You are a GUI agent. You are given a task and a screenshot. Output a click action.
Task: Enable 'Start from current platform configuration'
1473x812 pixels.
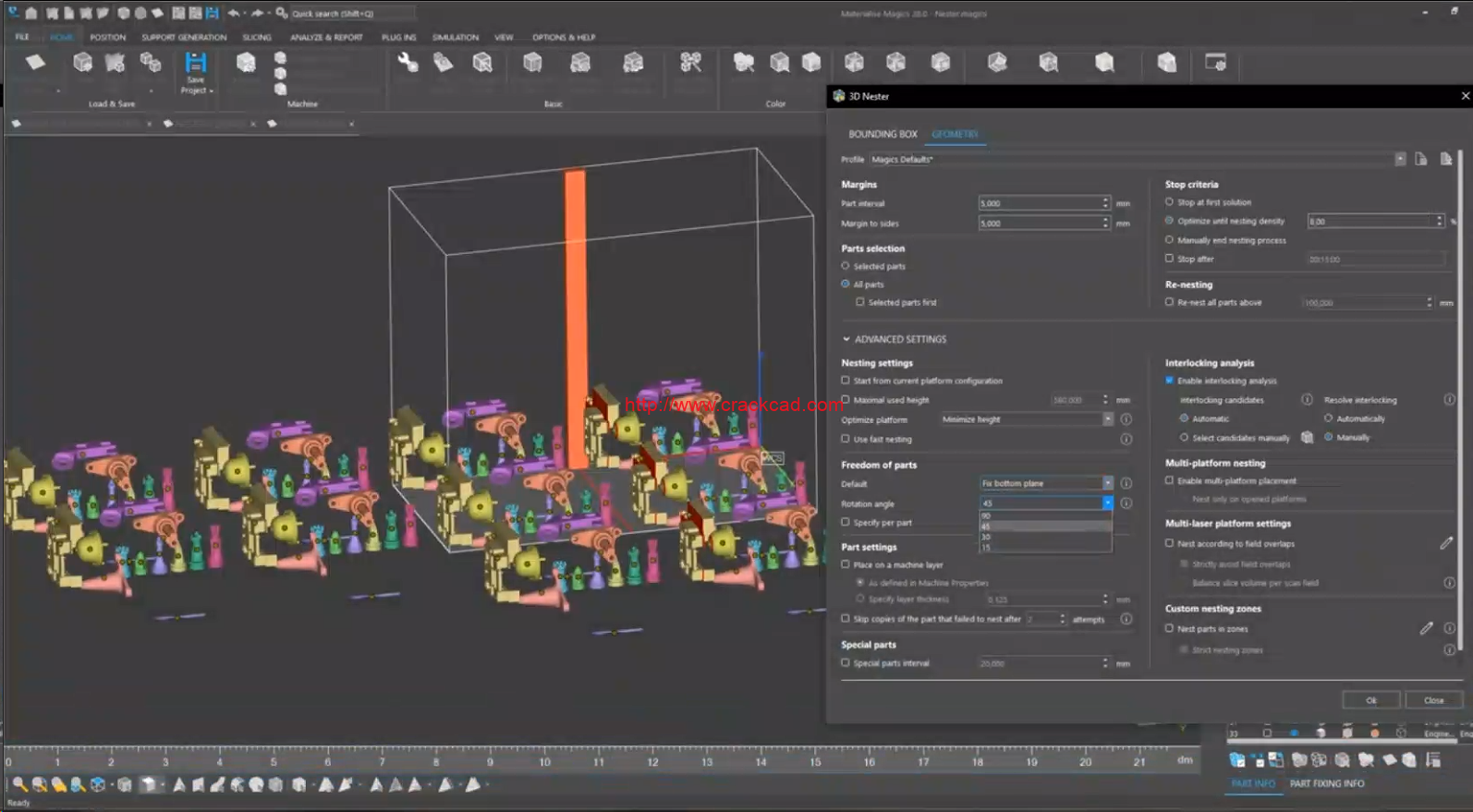pos(845,380)
